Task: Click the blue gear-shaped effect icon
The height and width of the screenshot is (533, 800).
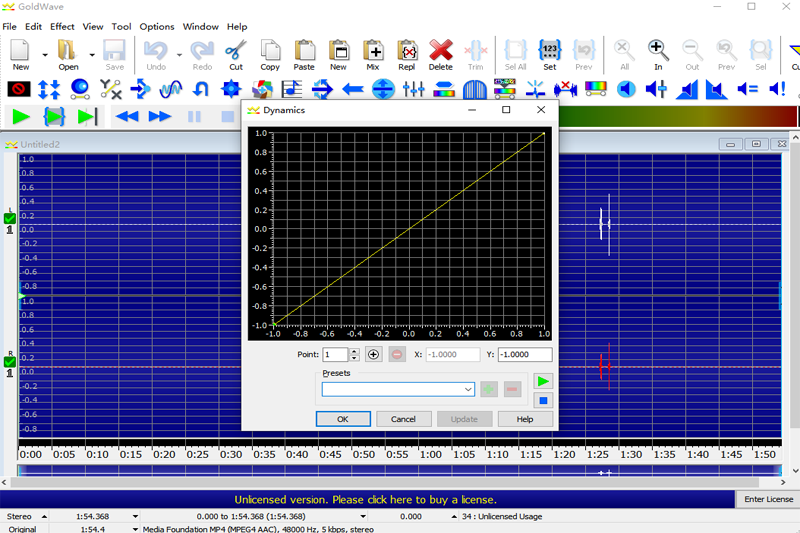Action: [231, 89]
